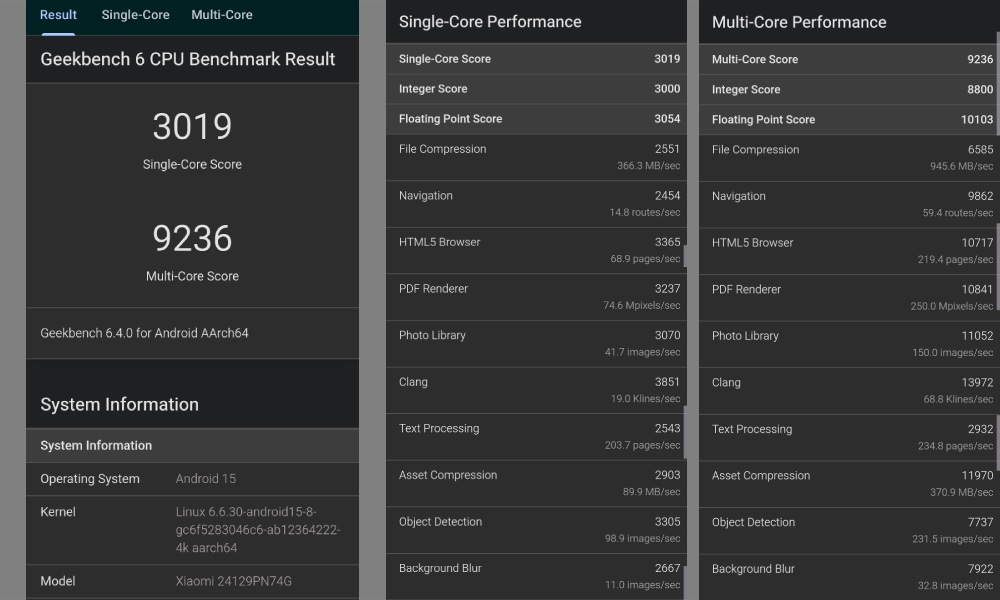Click the multi-core Text Processing result
The width and height of the screenshot is (1000, 600).
[847, 437]
